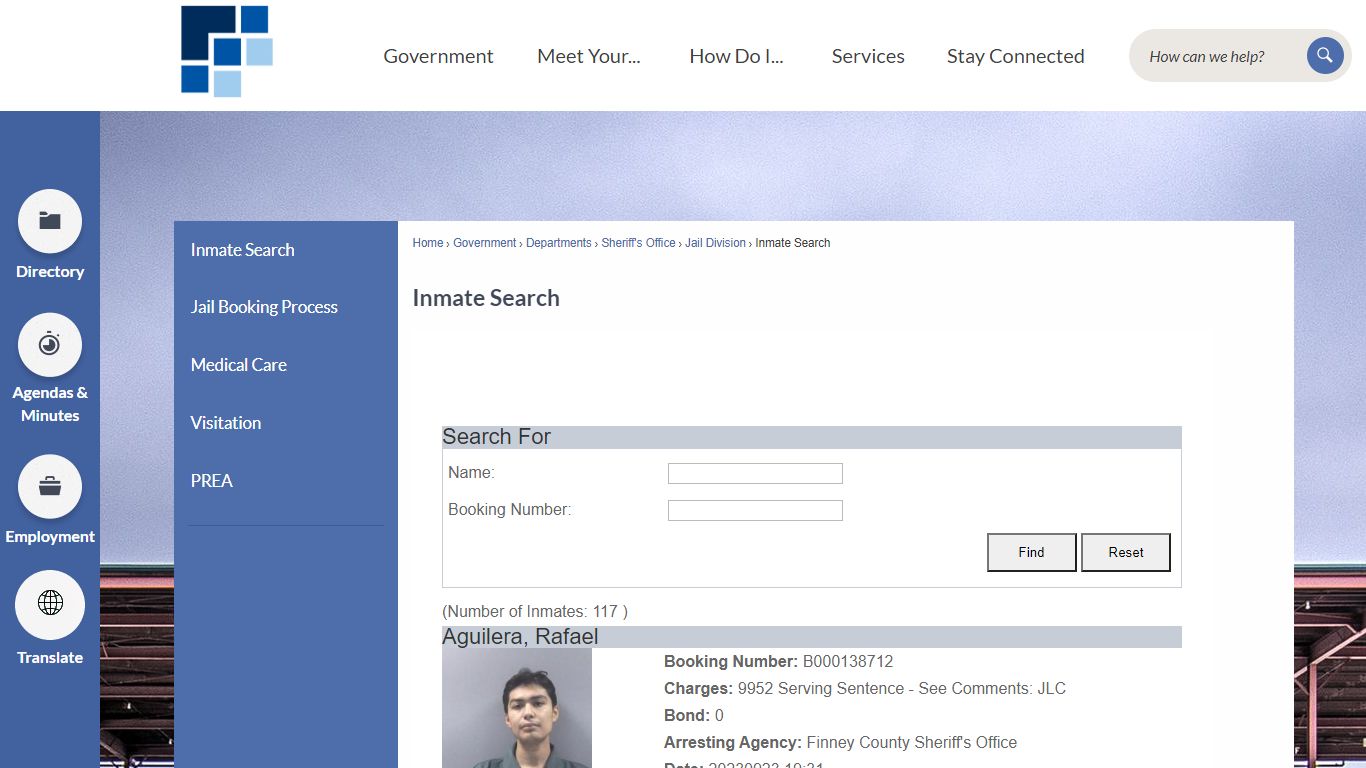Image resolution: width=1366 pixels, height=768 pixels.
Task: Open the Stay Connected menu
Action: point(1016,56)
